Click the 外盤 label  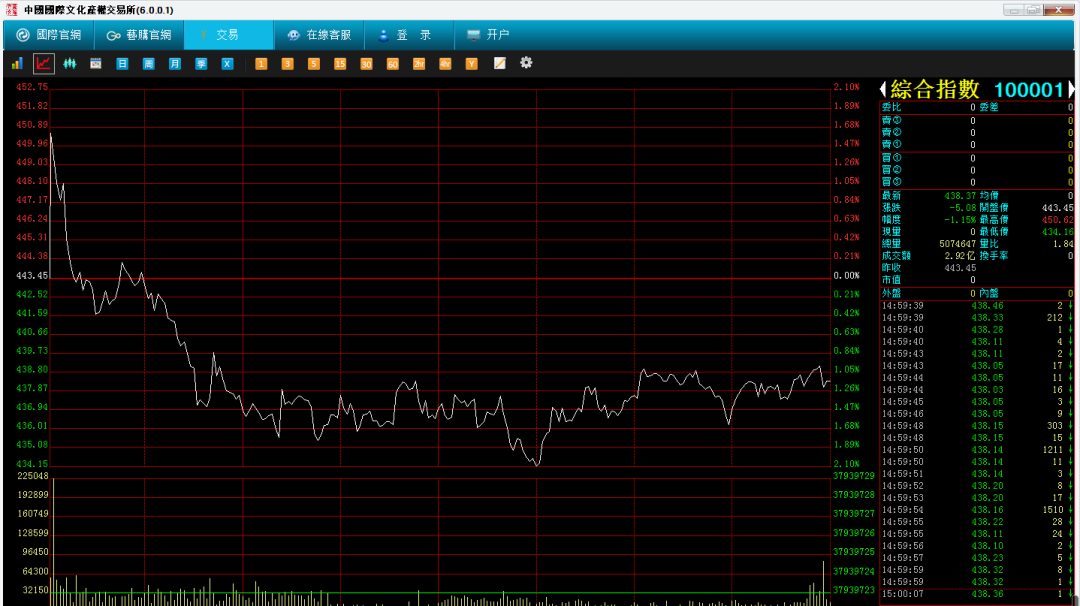click(891, 293)
